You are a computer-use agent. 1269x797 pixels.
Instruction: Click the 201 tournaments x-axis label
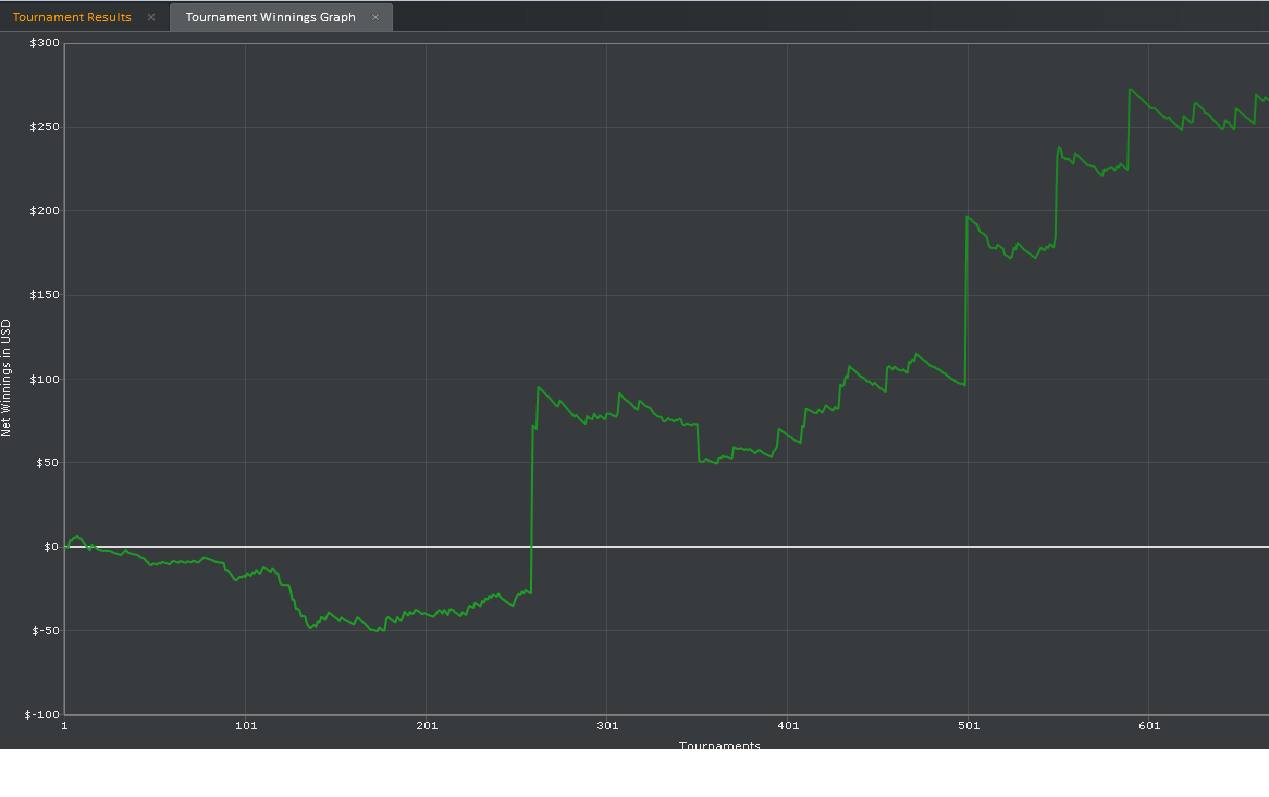(x=426, y=725)
